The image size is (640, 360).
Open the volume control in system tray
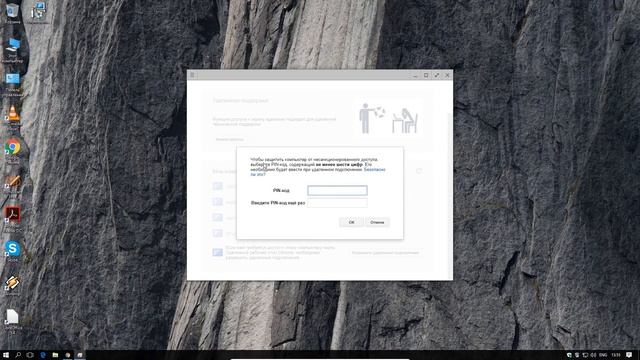tap(593, 355)
